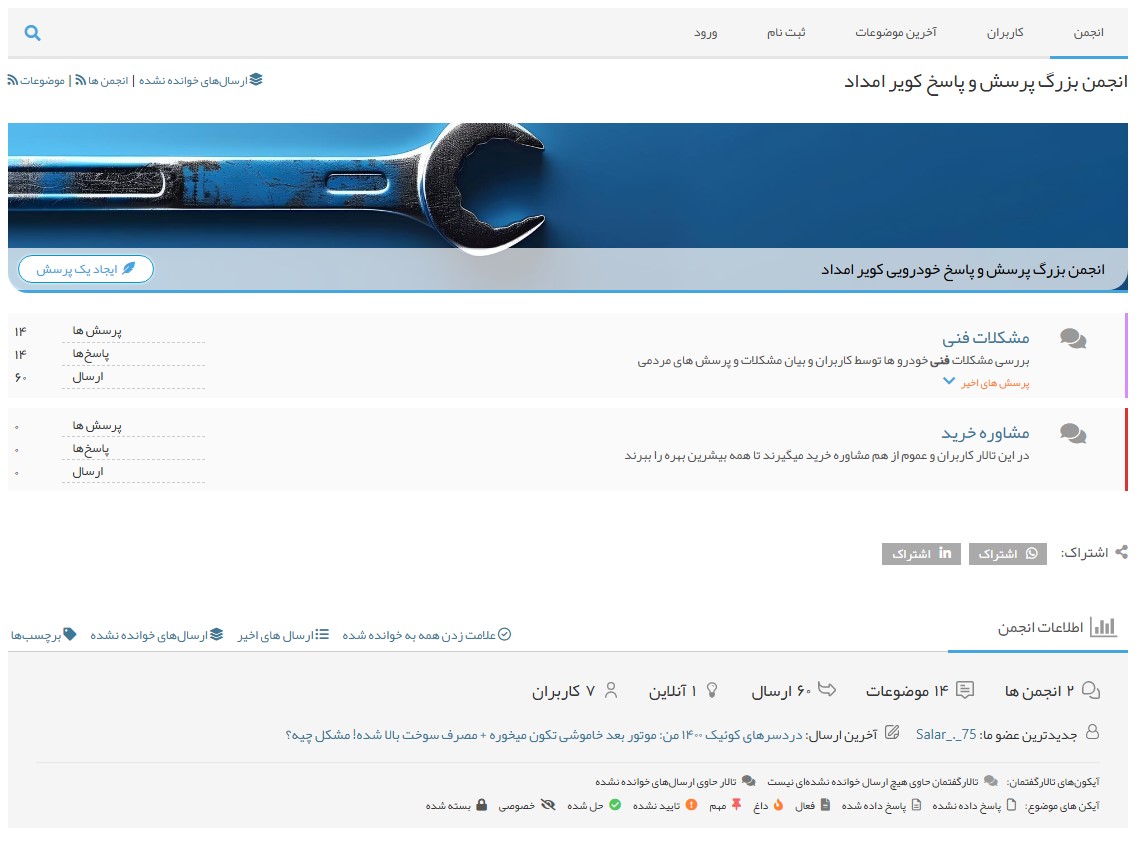
Task: Open Salar_._75 member profile
Action: click(946, 734)
